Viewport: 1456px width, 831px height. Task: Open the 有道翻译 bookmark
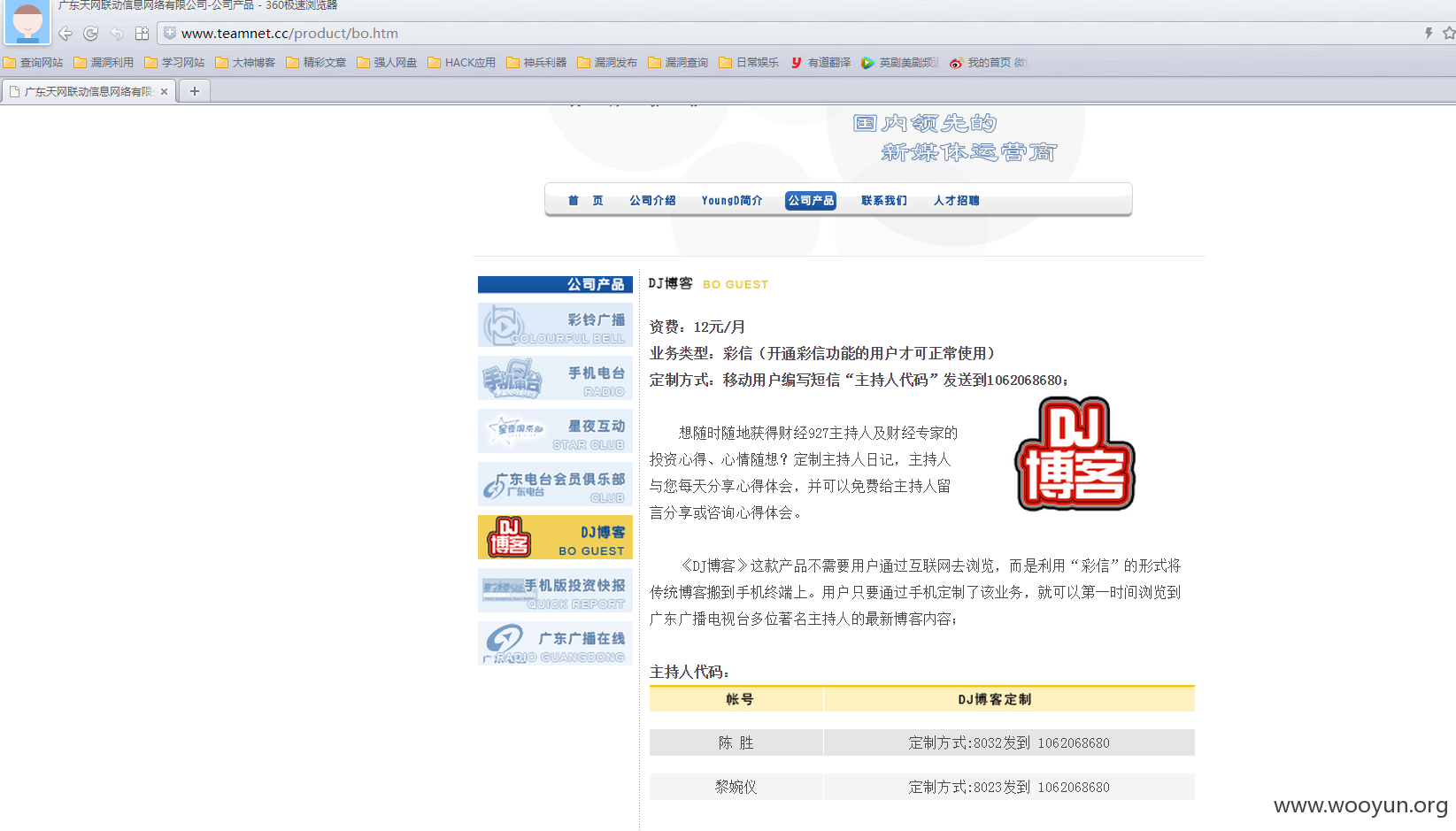tap(820, 63)
